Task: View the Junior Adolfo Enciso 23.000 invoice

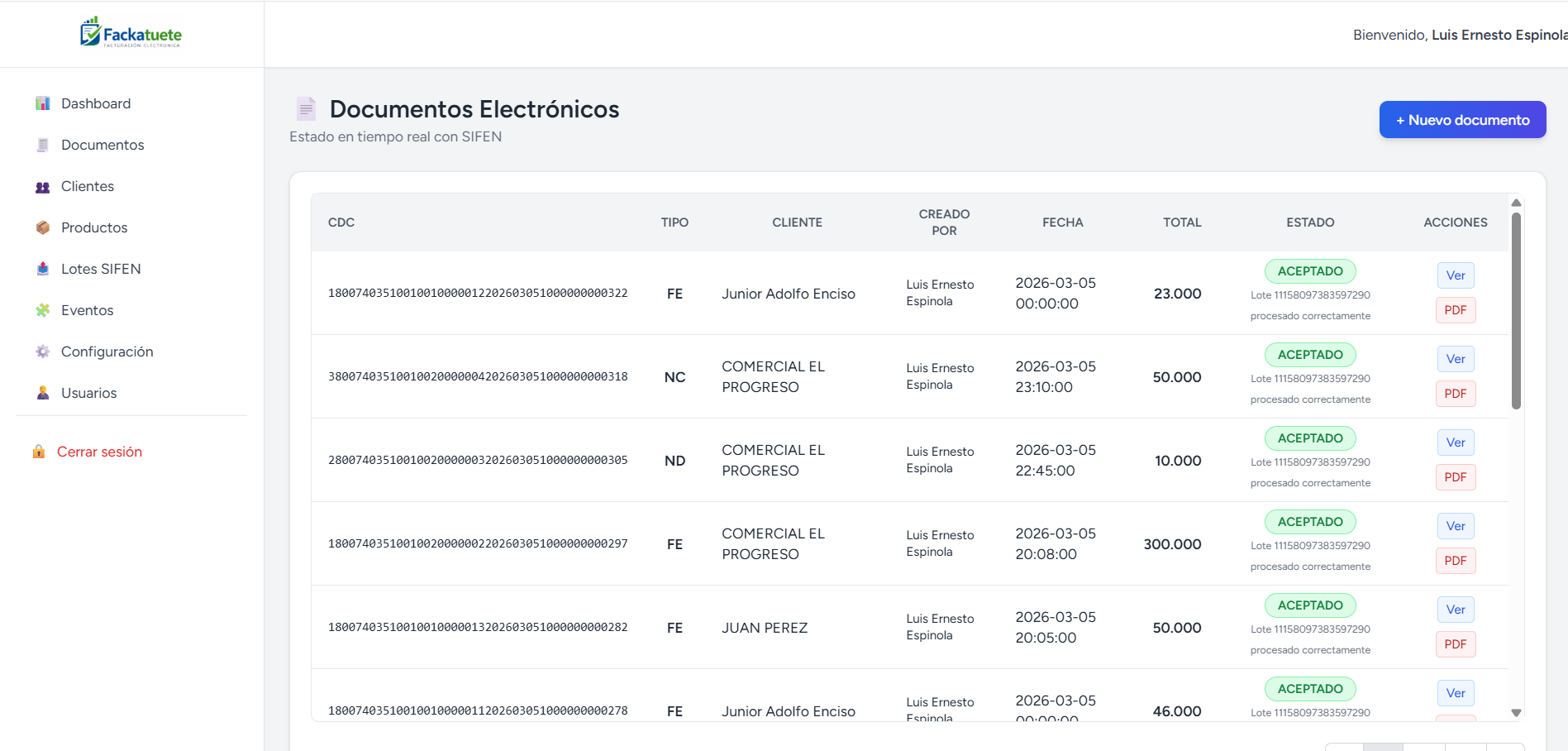Action: 1455,275
